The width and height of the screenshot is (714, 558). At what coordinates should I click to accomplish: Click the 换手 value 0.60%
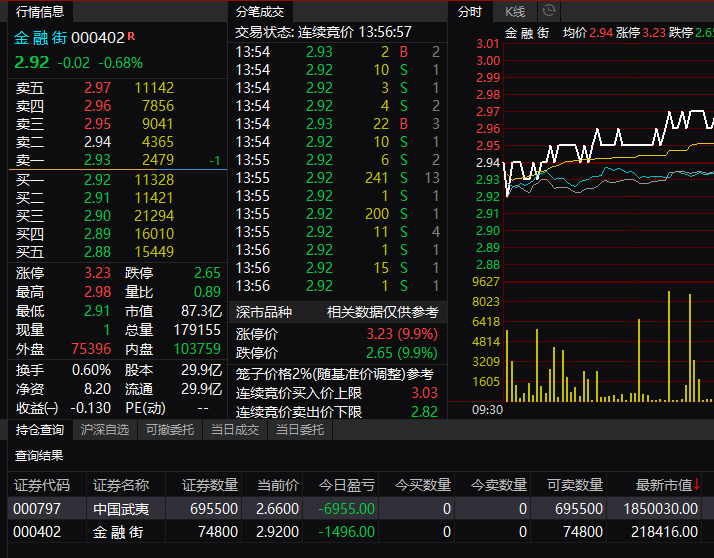pyautogui.click(x=91, y=370)
